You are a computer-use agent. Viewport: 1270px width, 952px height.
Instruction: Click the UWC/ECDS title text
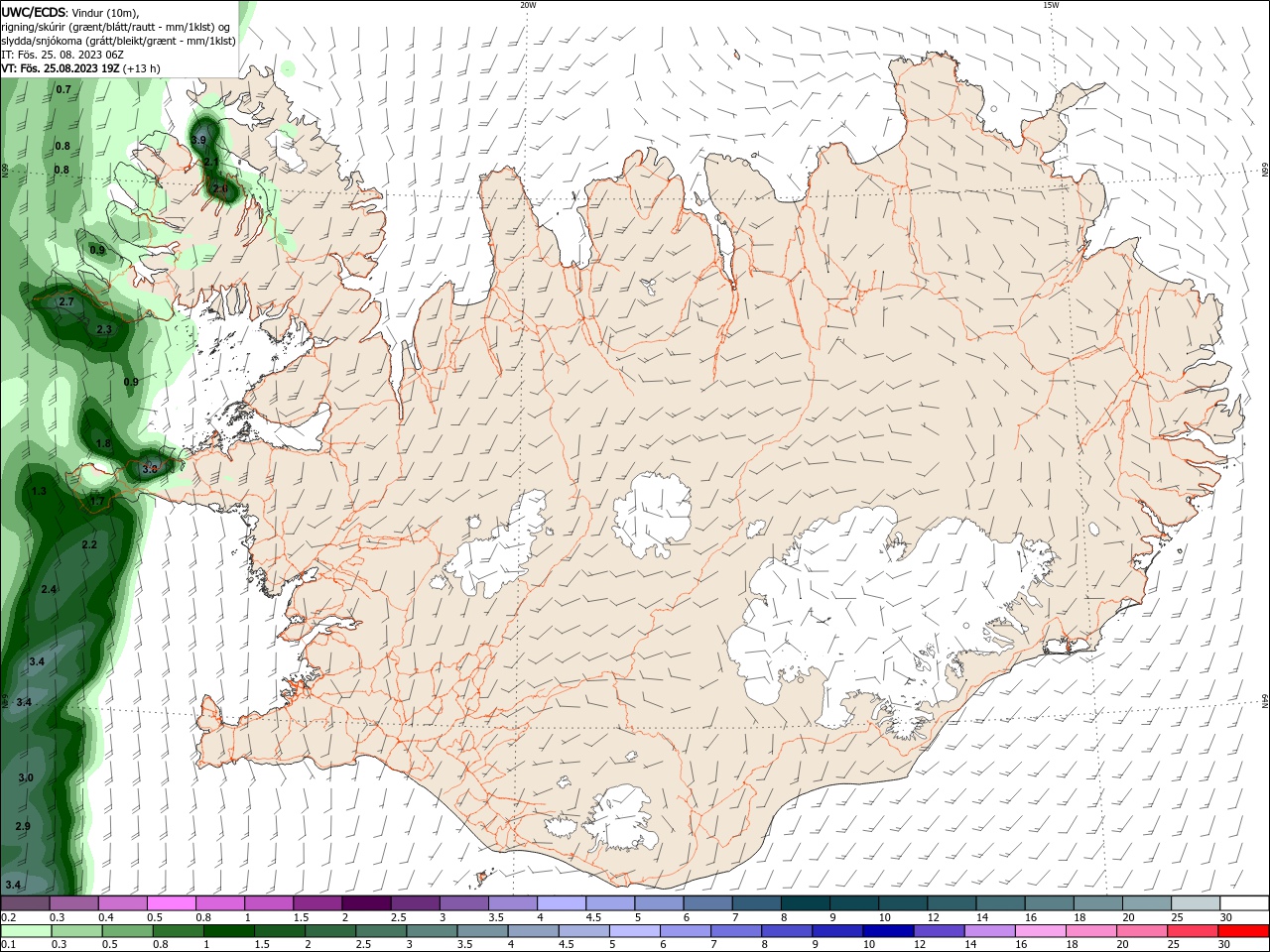(34, 11)
